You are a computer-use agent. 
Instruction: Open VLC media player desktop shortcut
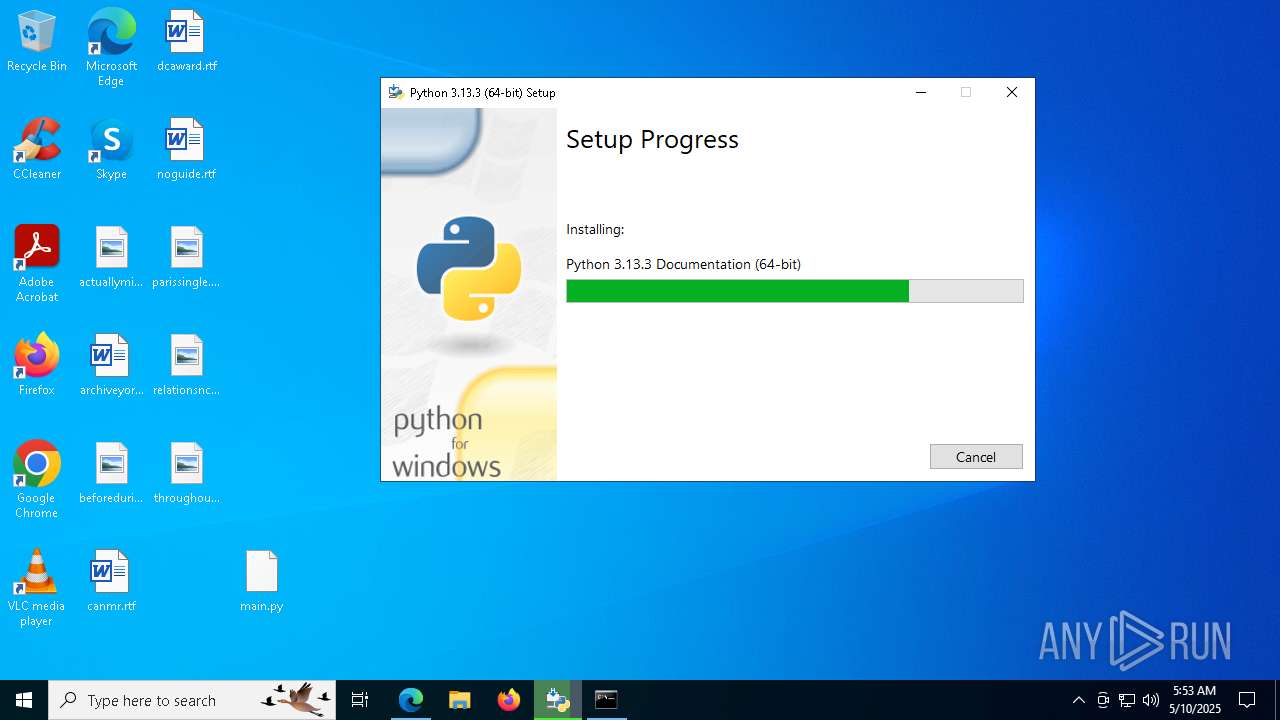coord(37,588)
